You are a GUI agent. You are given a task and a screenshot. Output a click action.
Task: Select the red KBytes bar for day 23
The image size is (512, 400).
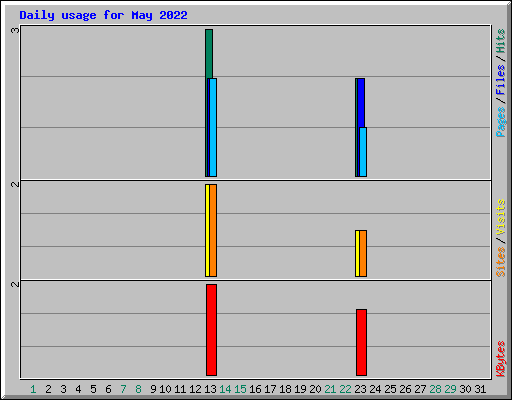pyautogui.click(x=361, y=342)
